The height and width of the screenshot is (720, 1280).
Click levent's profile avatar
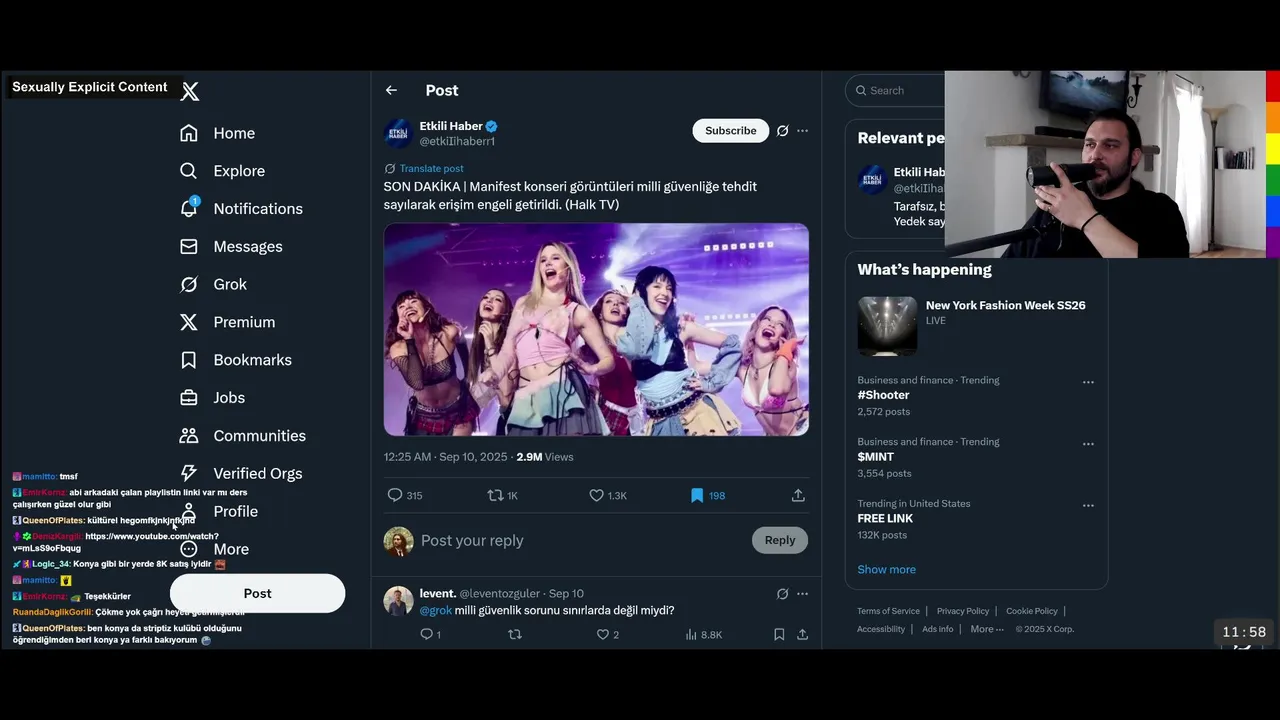pos(399,601)
